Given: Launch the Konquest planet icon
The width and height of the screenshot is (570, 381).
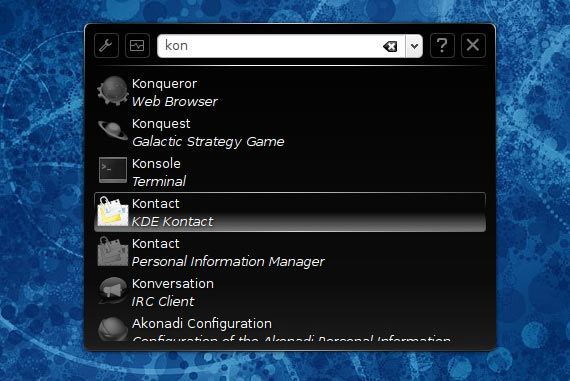Looking at the screenshot, I should [113, 131].
